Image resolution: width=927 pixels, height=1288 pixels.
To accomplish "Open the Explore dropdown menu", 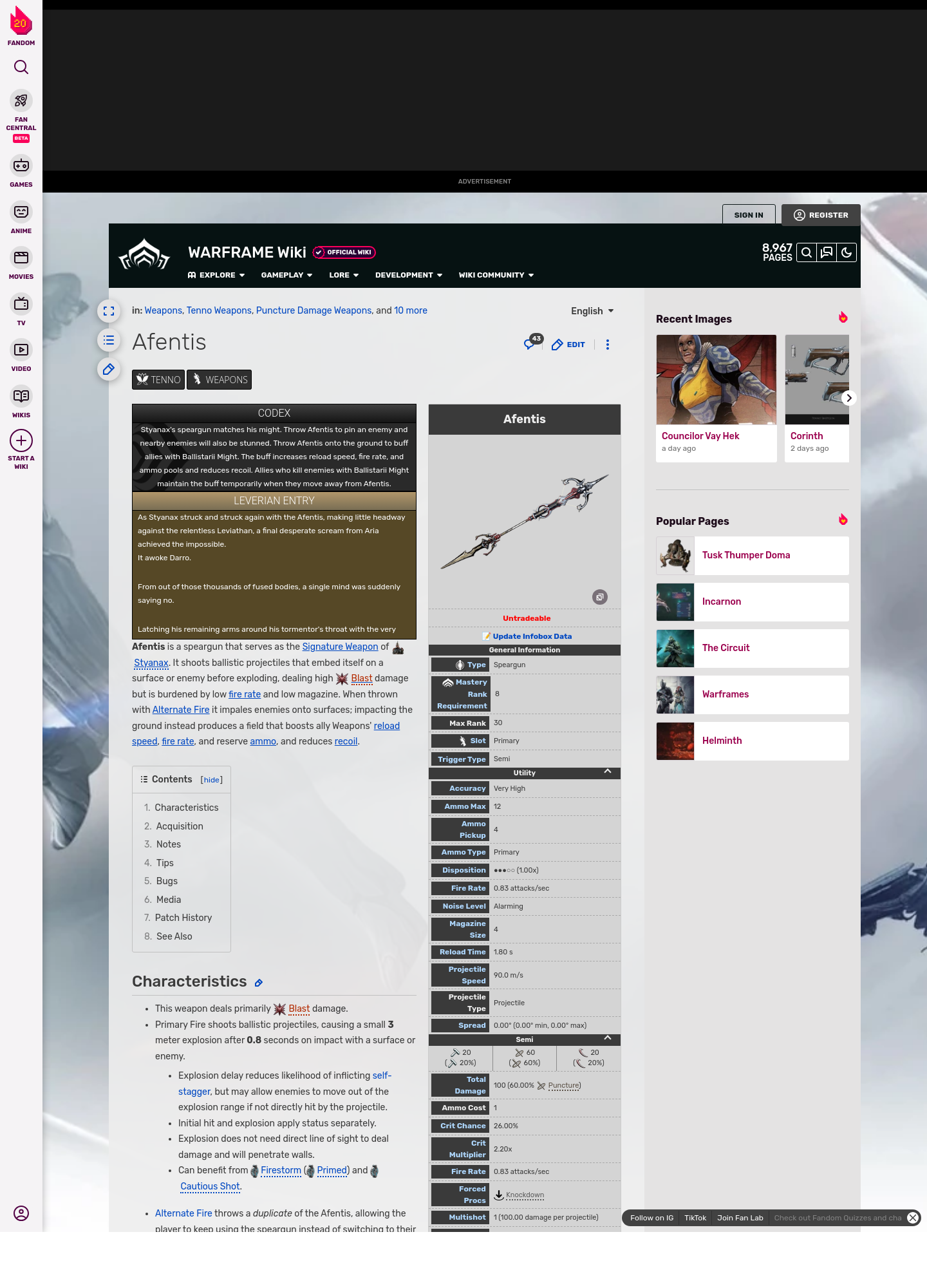I will point(216,275).
